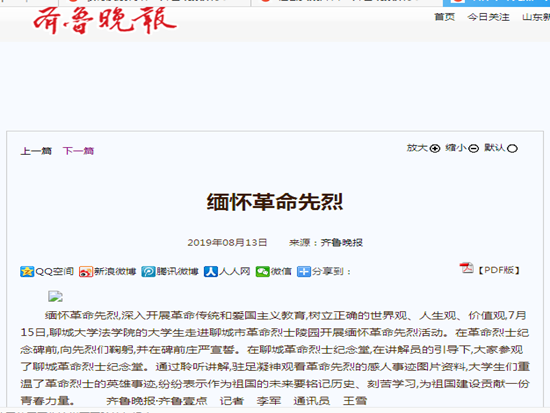Image resolution: width=550 pixels, height=413 pixels.
Task: Click the 腾讯微博 share icon
Action: click(148, 272)
